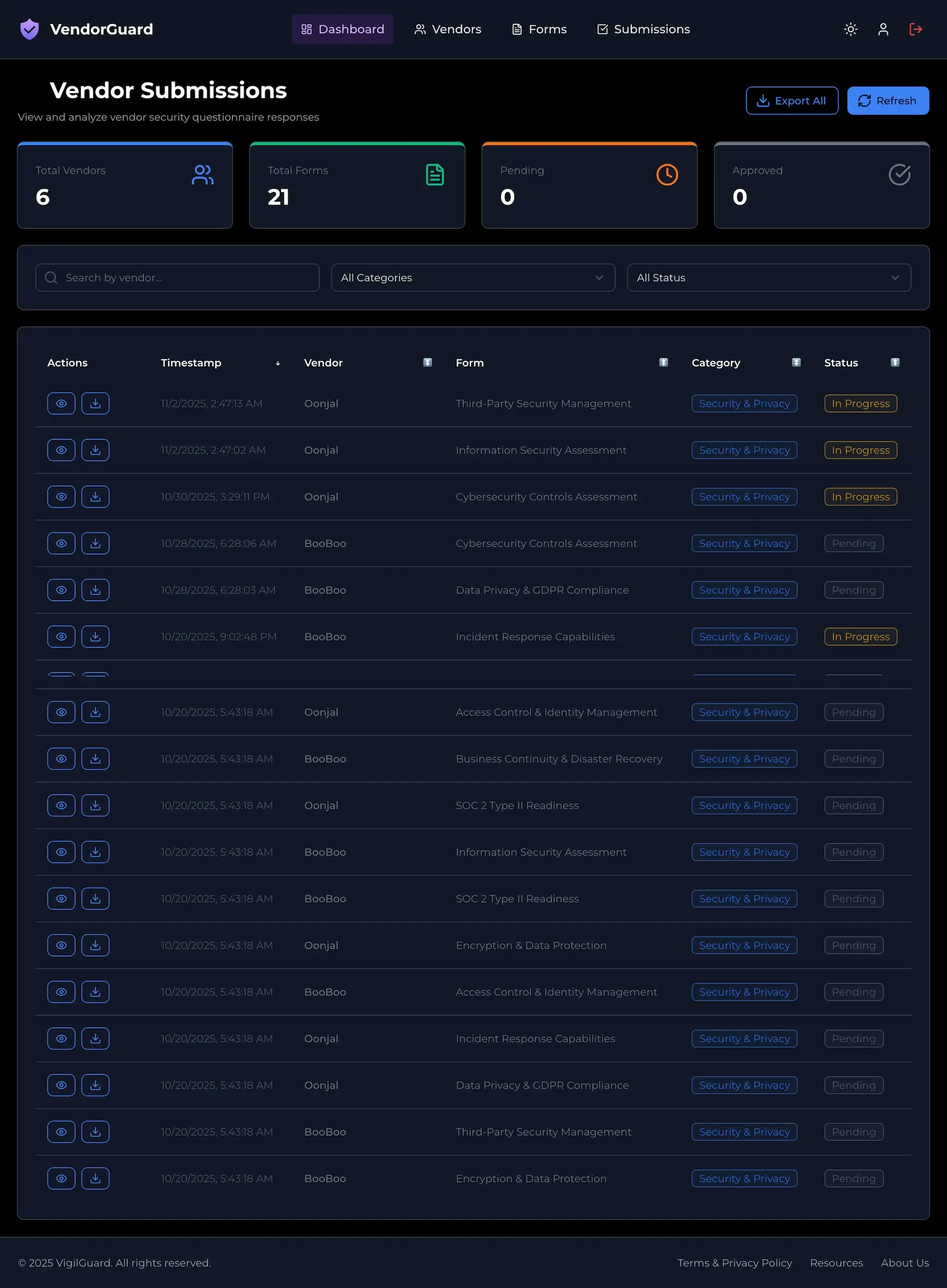Click the Timestamp descending sort arrow
The height and width of the screenshot is (1288, 947).
tap(278, 363)
